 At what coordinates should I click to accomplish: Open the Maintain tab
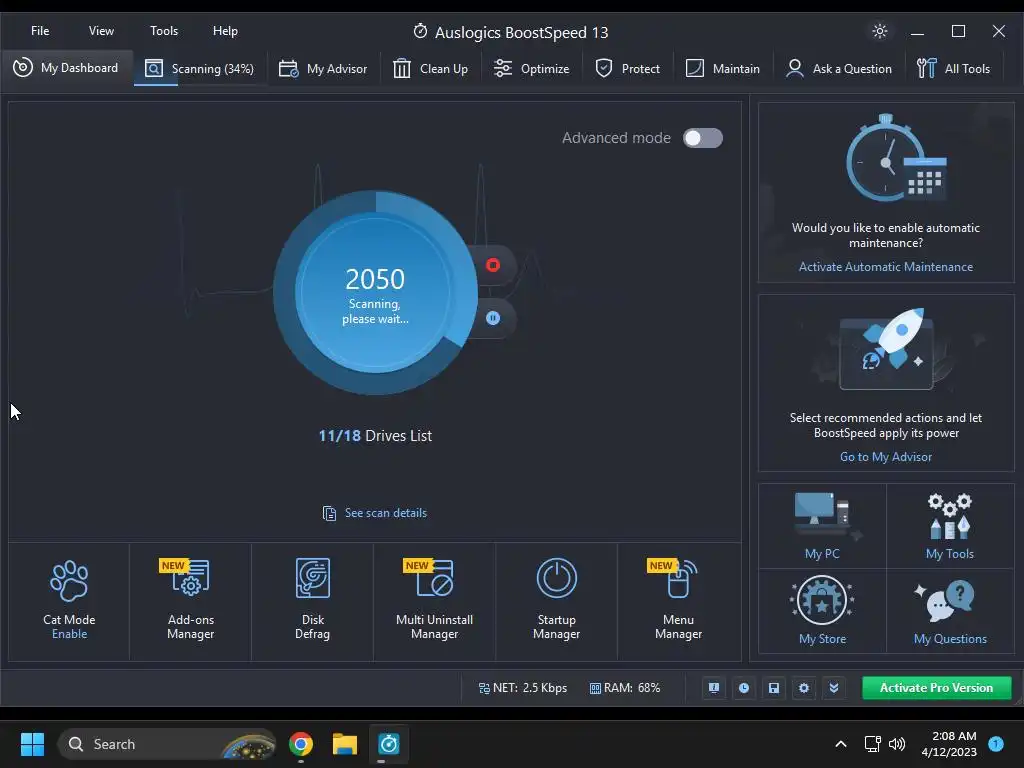pyautogui.click(x=723, y=69)
